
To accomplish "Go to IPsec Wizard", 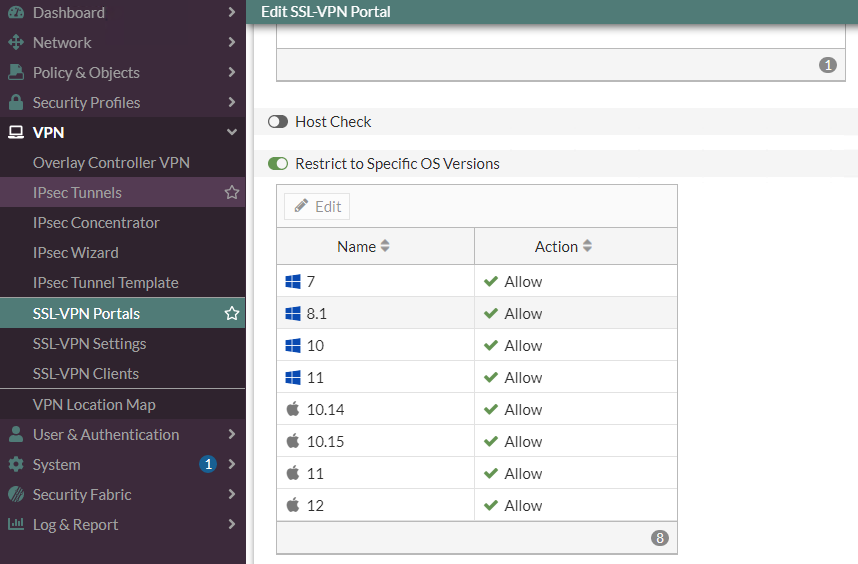I will (x=76, y=253).
